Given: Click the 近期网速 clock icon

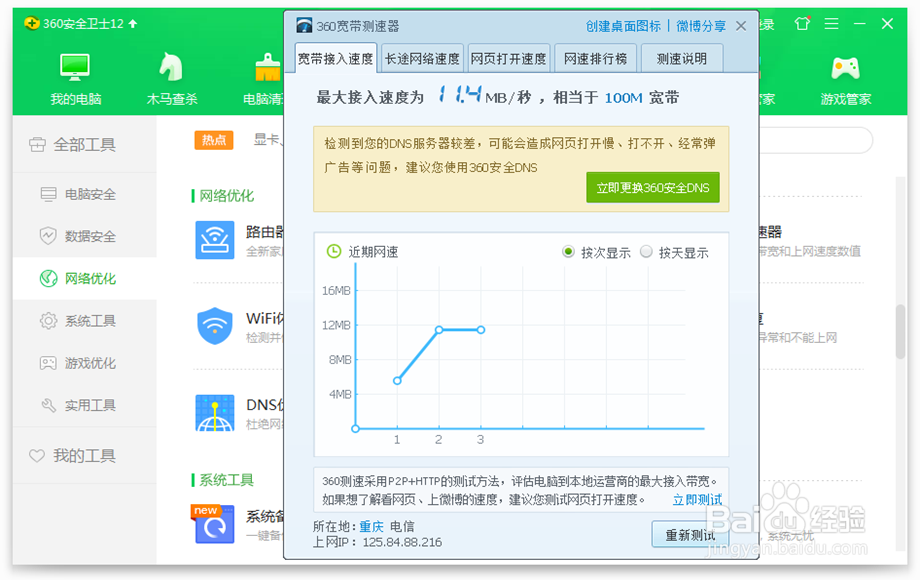Looking at the screenshot, I should [x=333, y=252].
